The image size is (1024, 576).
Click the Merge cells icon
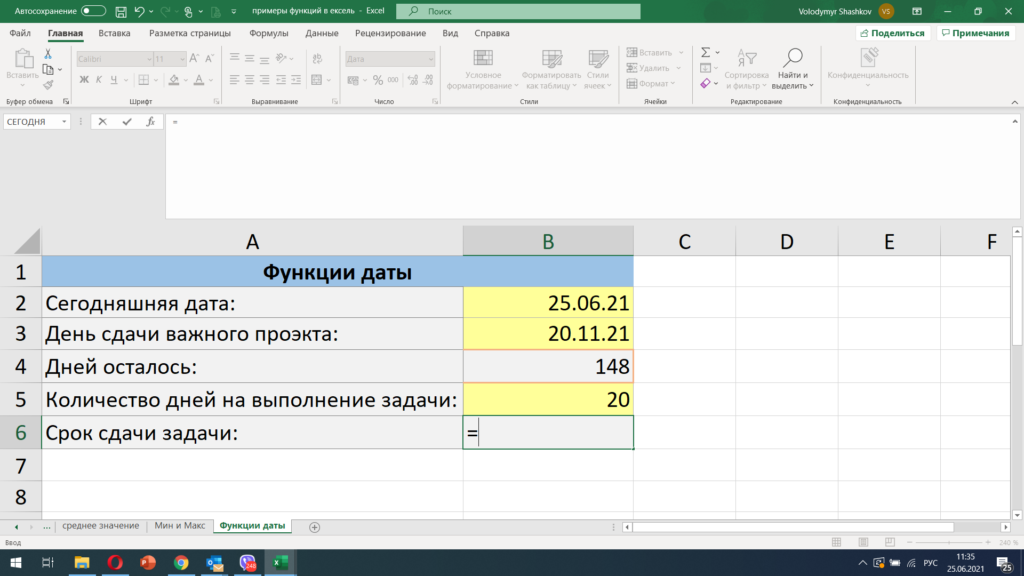(x=317, y=80)
